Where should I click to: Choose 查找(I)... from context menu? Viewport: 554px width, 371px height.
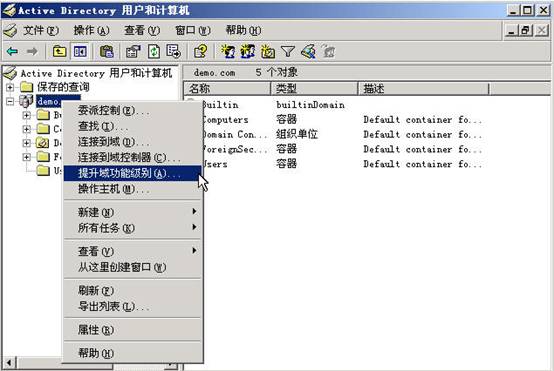pyautogui.click(x=132, y=126)
